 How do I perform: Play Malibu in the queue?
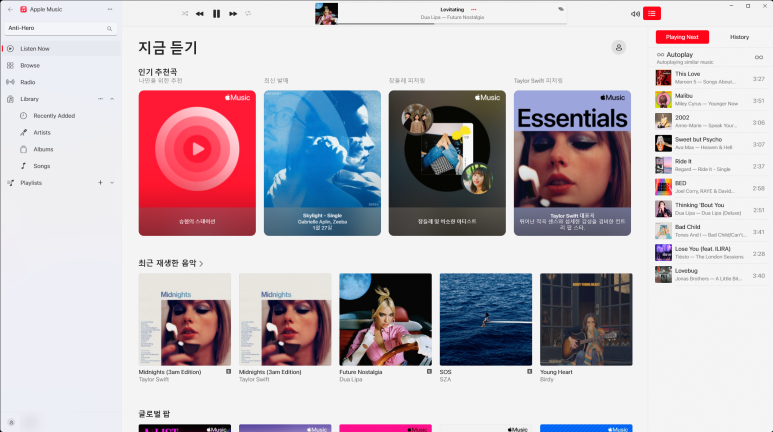[x=710, y=100]
